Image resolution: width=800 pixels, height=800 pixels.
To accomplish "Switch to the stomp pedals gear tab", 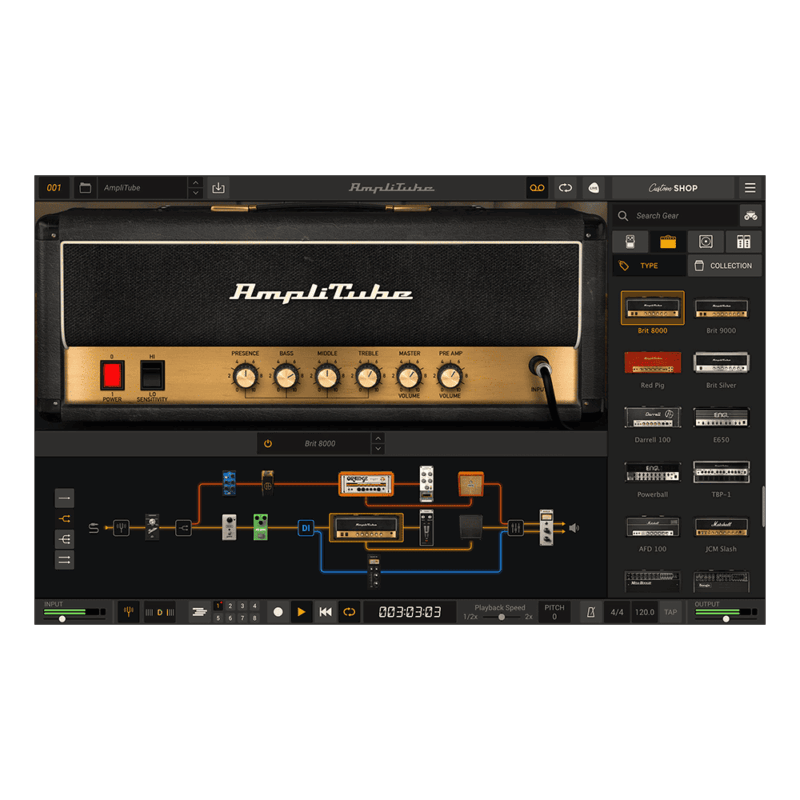I will click(630, 241).
